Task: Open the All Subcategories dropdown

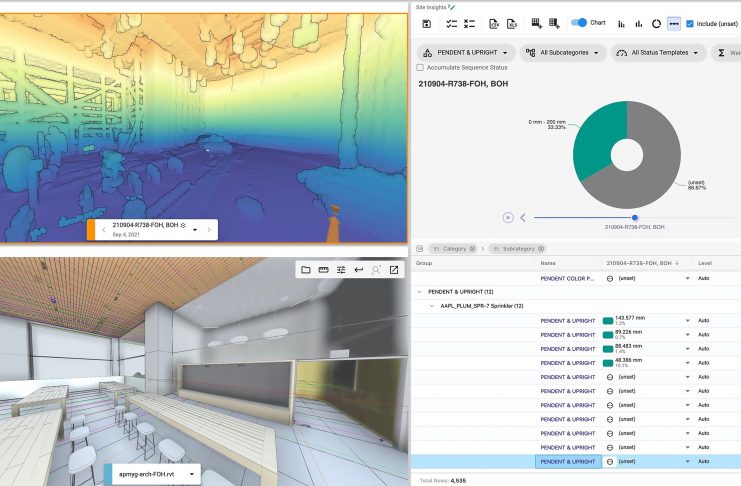Action: click(x=564, y=52)
